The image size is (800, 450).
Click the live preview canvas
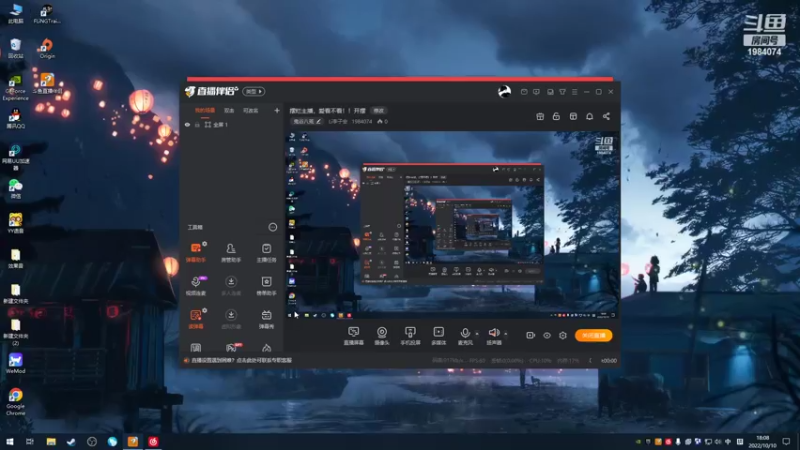pos(452,224)
